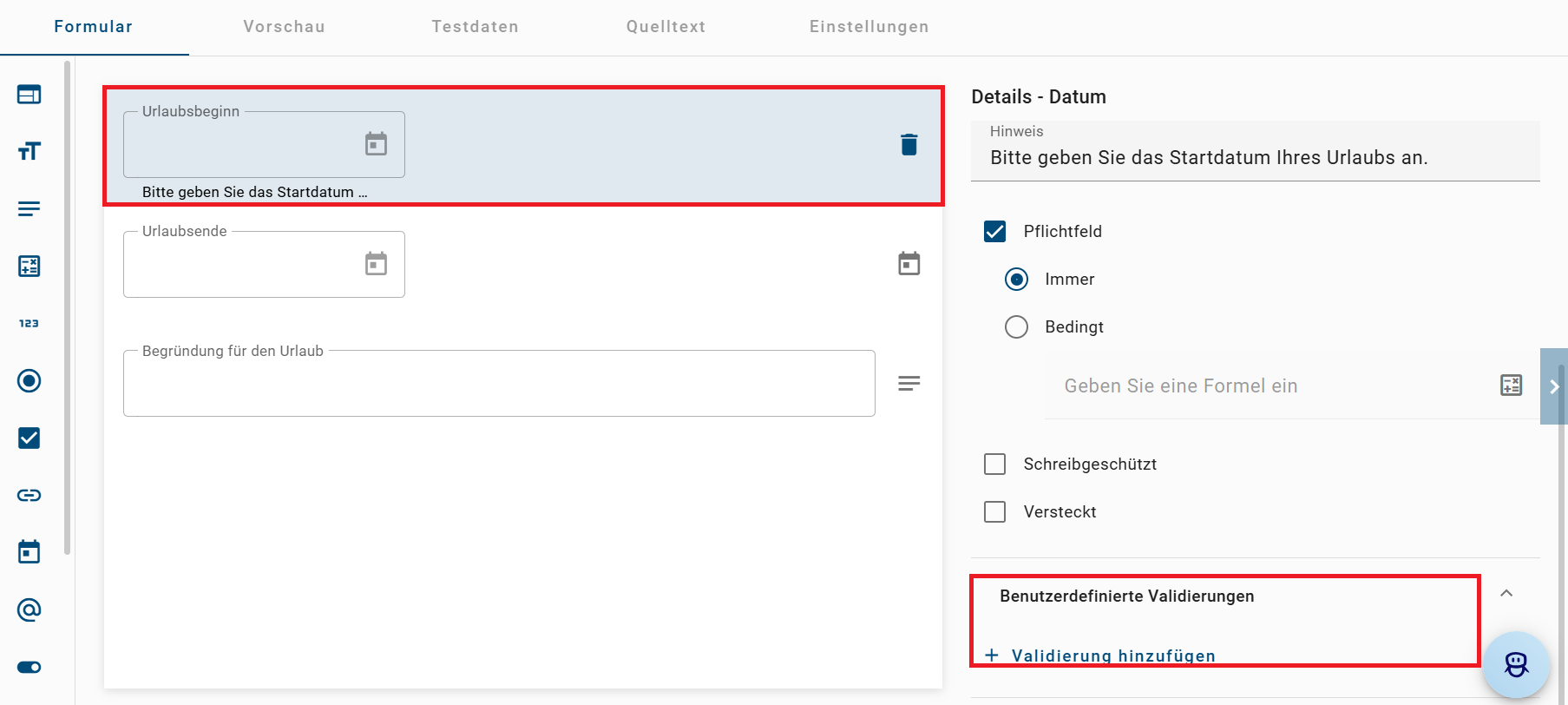Click the Begründung für den Urlaub text area
The height and width of the screenshot is (705, 1568).
click(x=499, y=383)
